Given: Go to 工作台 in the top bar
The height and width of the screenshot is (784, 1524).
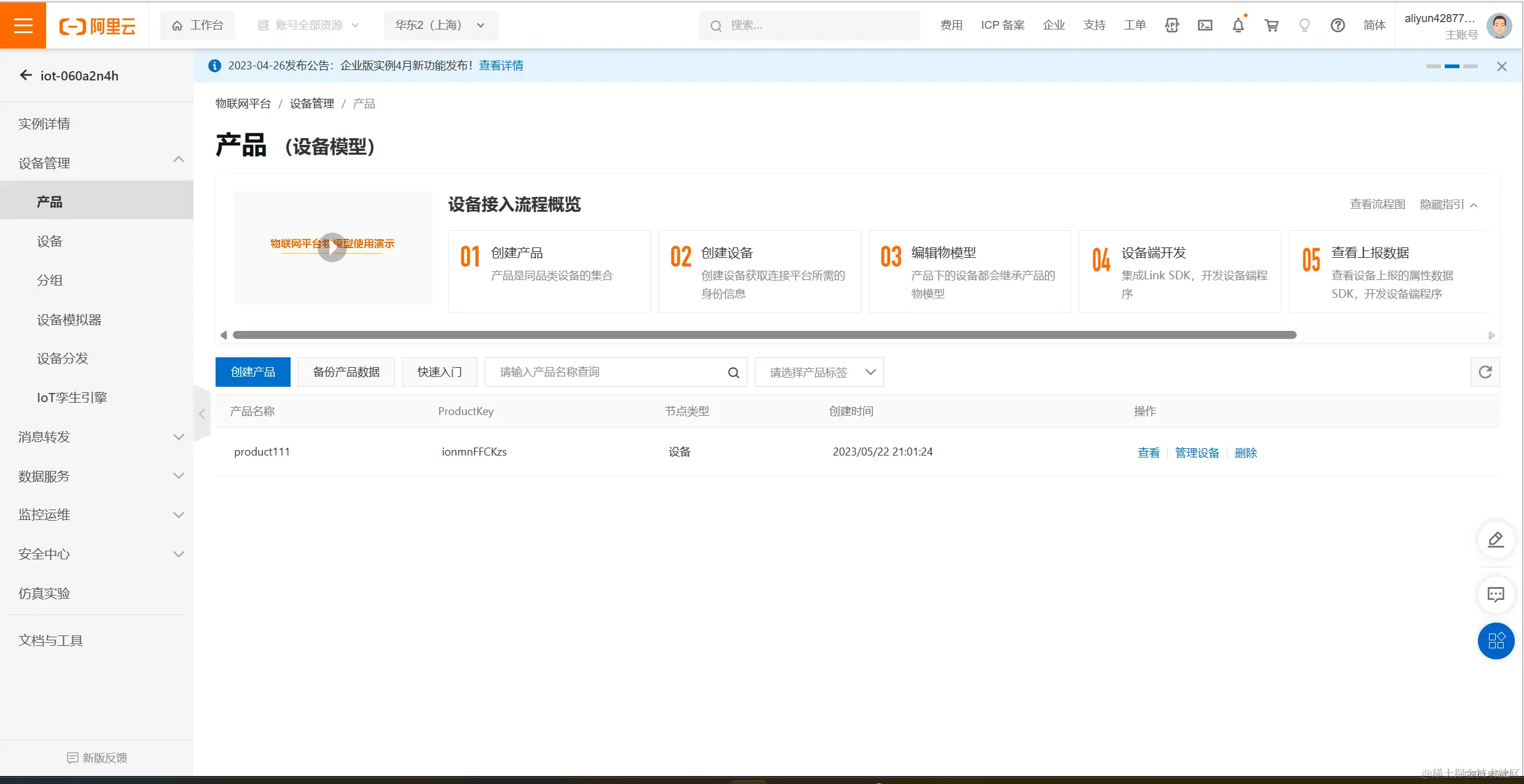Looking at the screenshot, I should point(197,25).
